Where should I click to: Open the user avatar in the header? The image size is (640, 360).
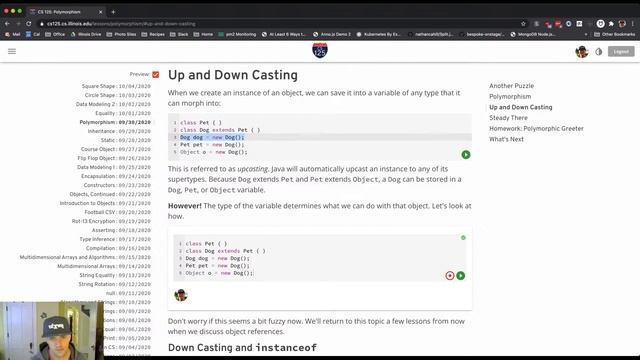click(x=582, y=51)
